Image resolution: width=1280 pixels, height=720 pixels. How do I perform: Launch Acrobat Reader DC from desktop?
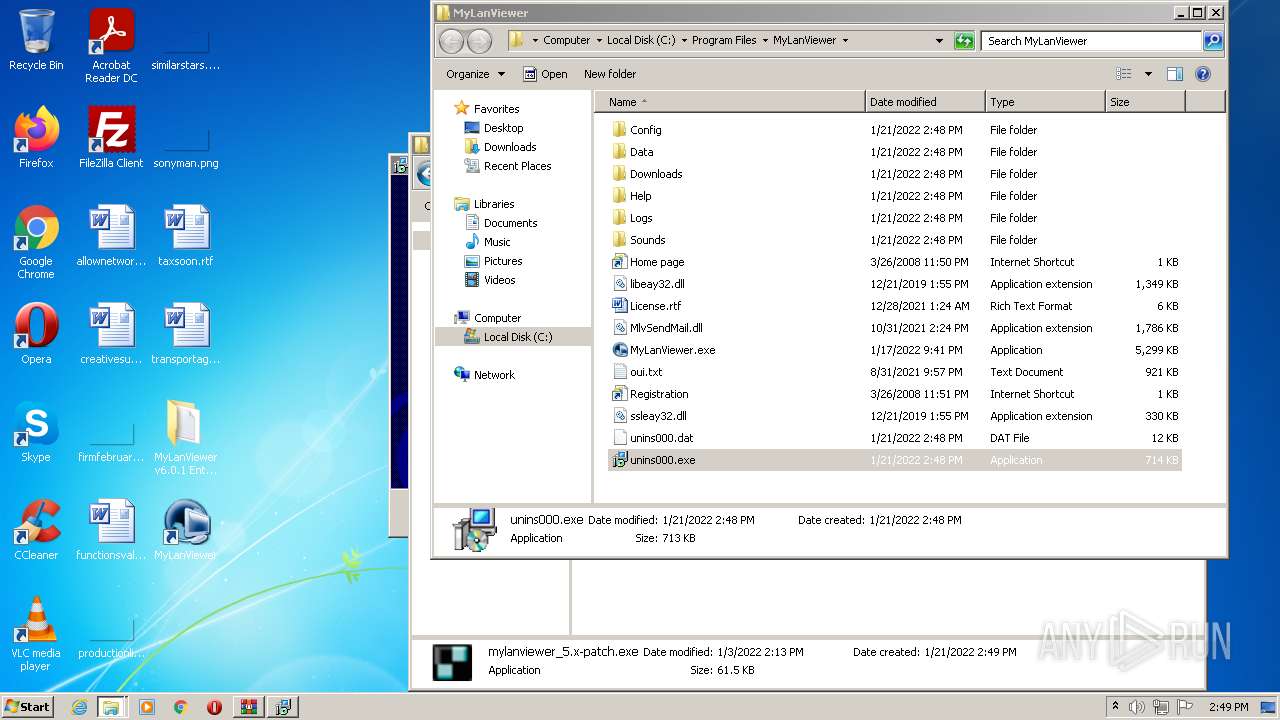[111, 46]
